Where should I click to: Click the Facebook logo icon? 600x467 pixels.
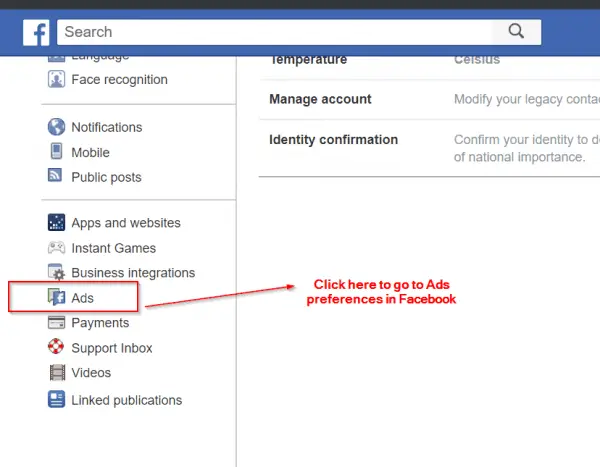pyautogui.click(x=37, y=33)
